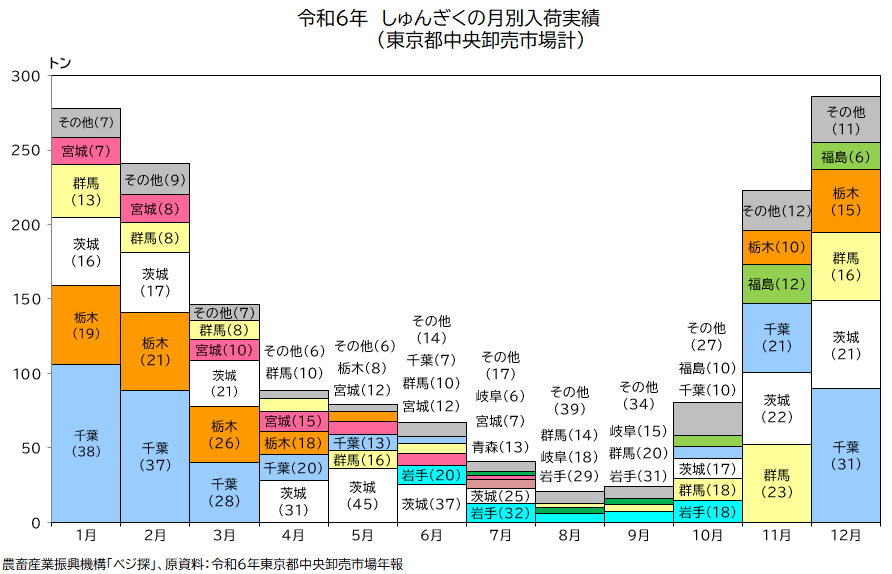The width and height of the screenshot is (892, 574).
Task: Click the 福島(12) green segment in November
Action: point(777,284)
